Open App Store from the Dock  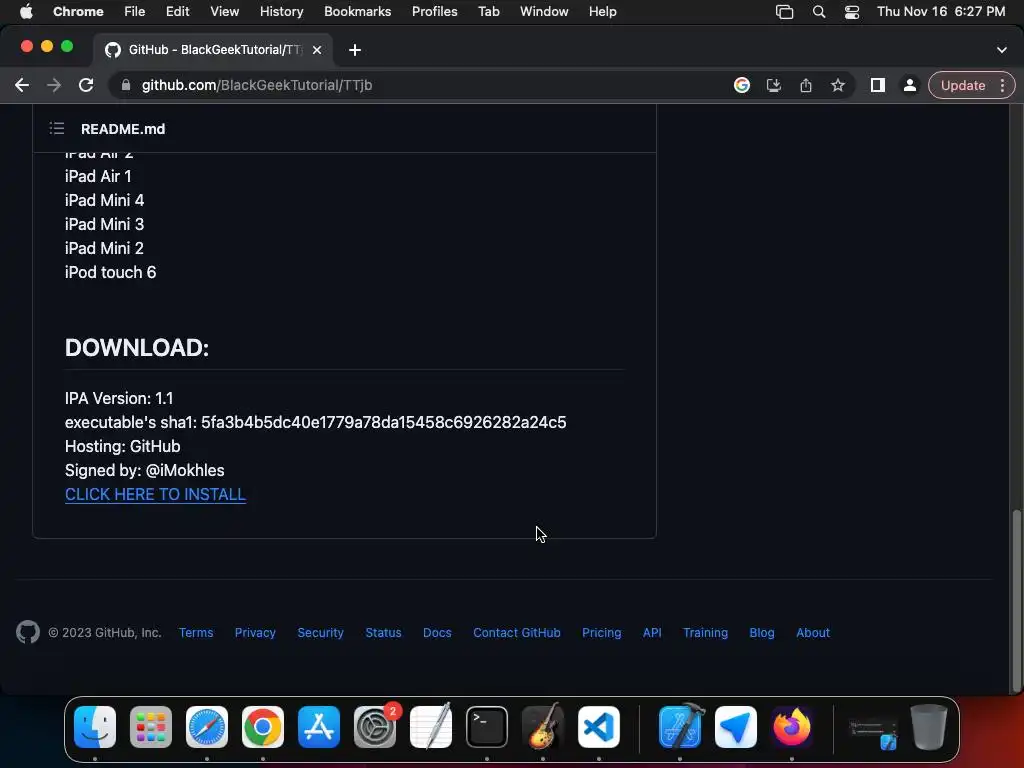(x=319, y=727)
